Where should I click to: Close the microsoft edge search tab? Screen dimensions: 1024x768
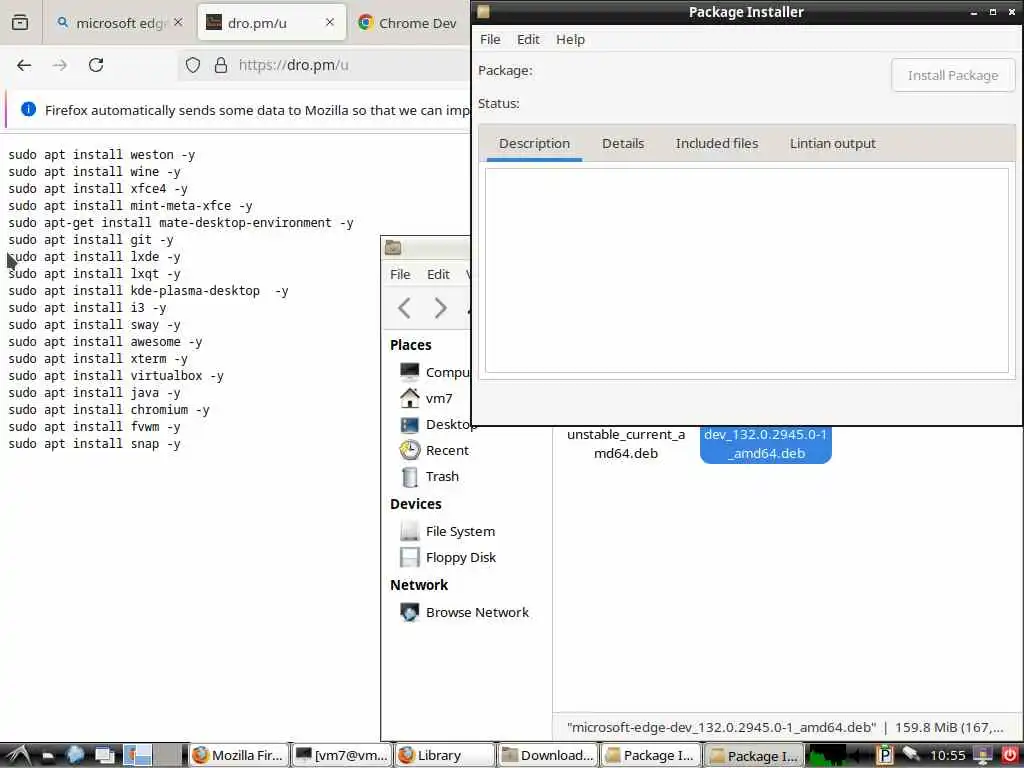pyautogui.click(x=178, y=22)
